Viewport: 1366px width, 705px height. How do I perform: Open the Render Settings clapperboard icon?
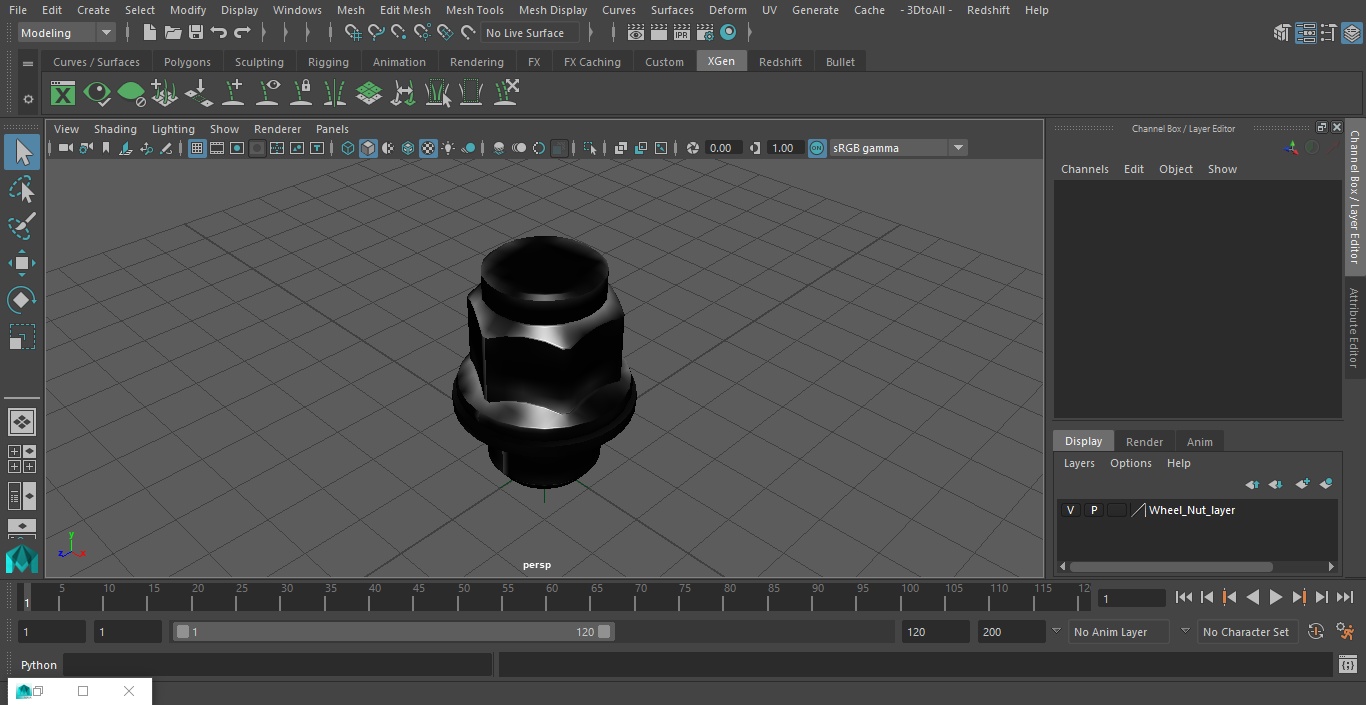tap(704, 33)
